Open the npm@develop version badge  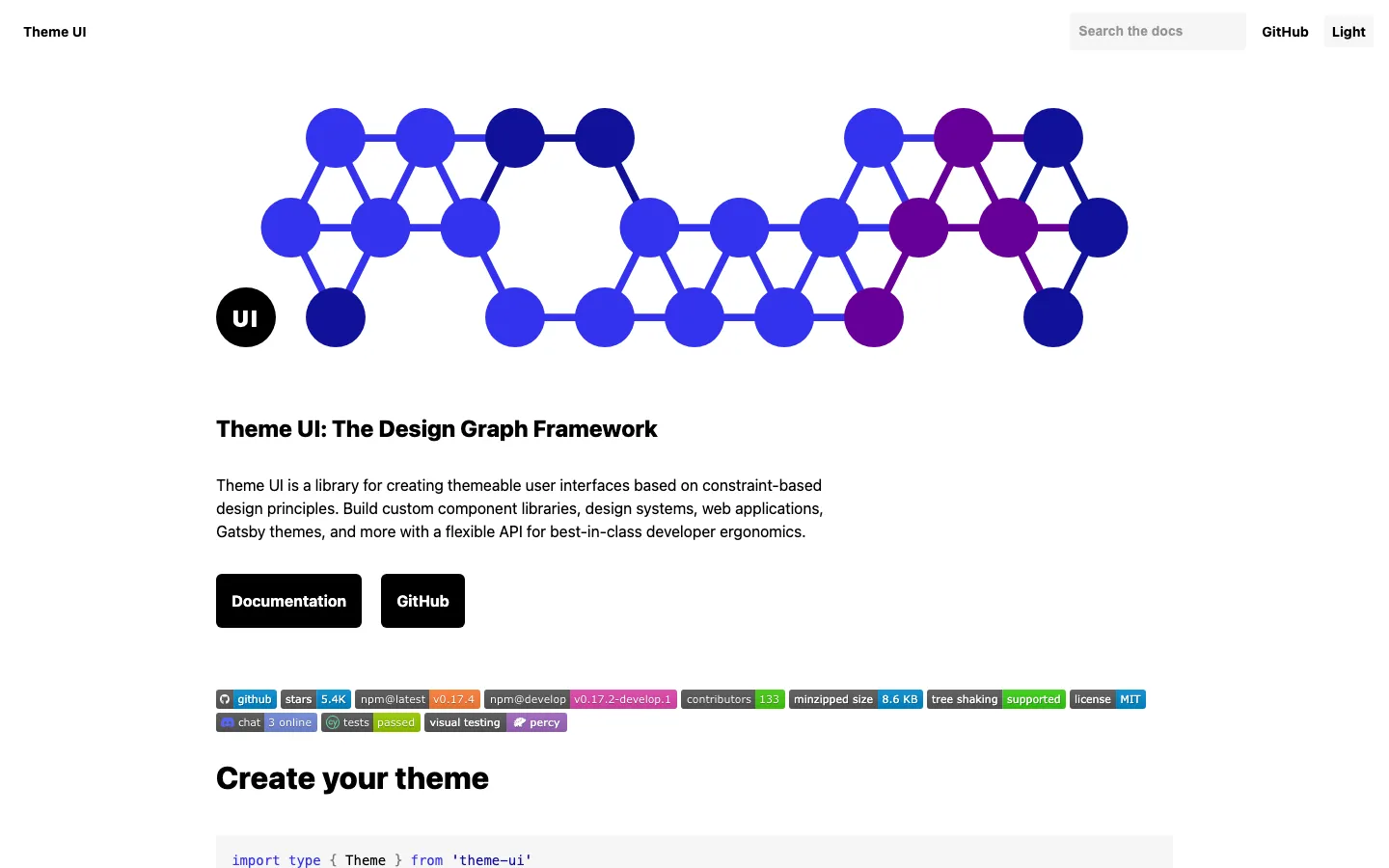[581, 699]
